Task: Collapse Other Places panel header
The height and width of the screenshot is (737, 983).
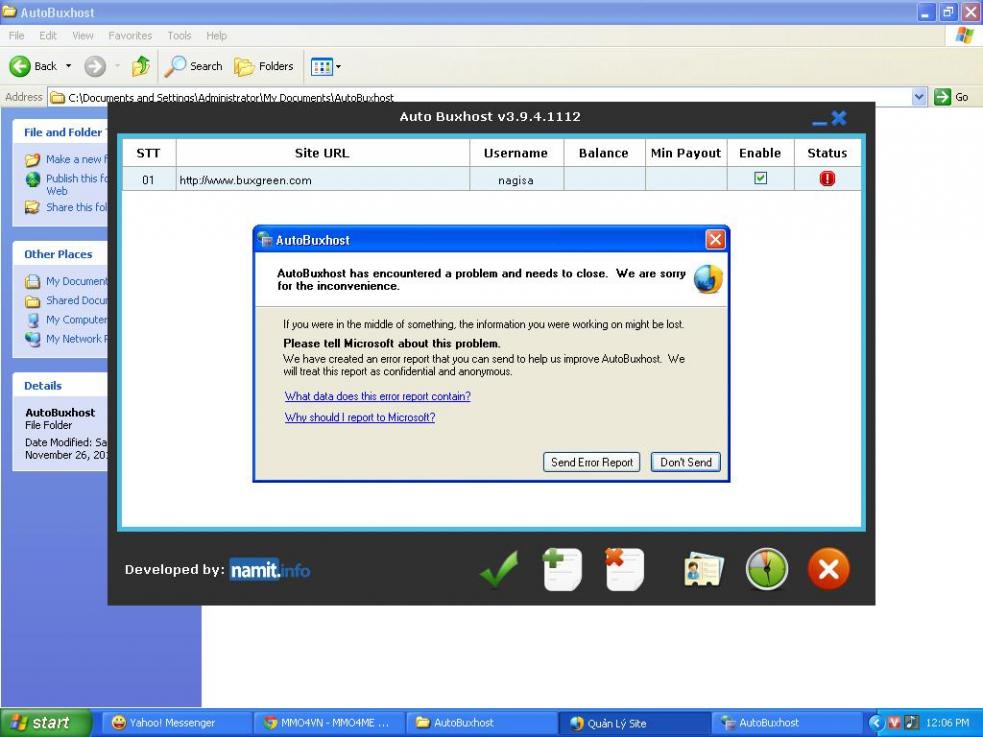Action: click(x=61, y=254)
